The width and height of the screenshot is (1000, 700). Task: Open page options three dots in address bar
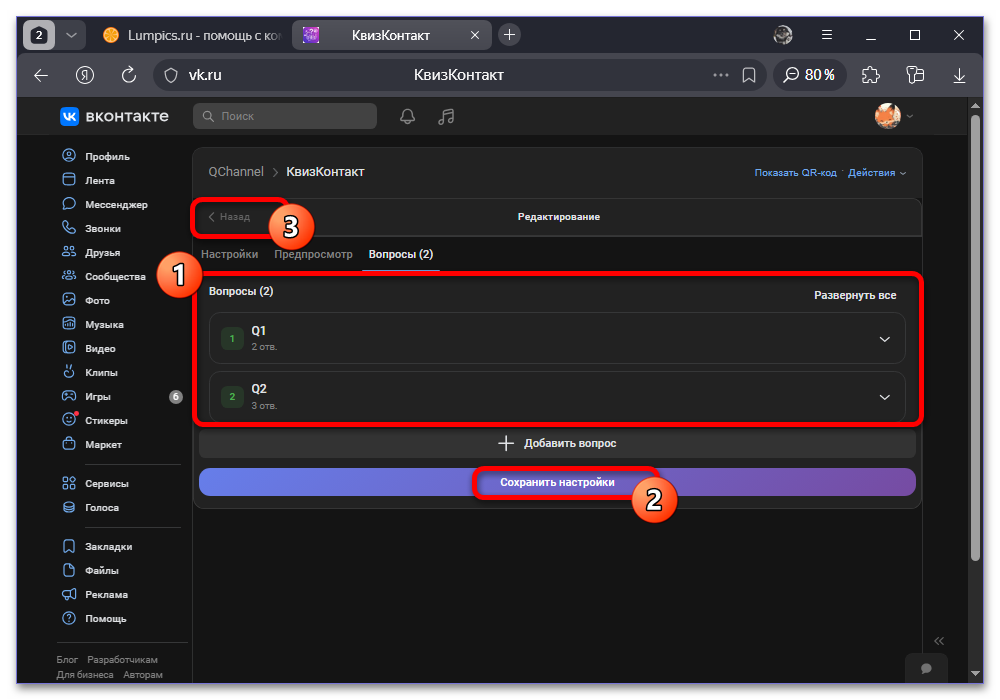click(721, 75)
